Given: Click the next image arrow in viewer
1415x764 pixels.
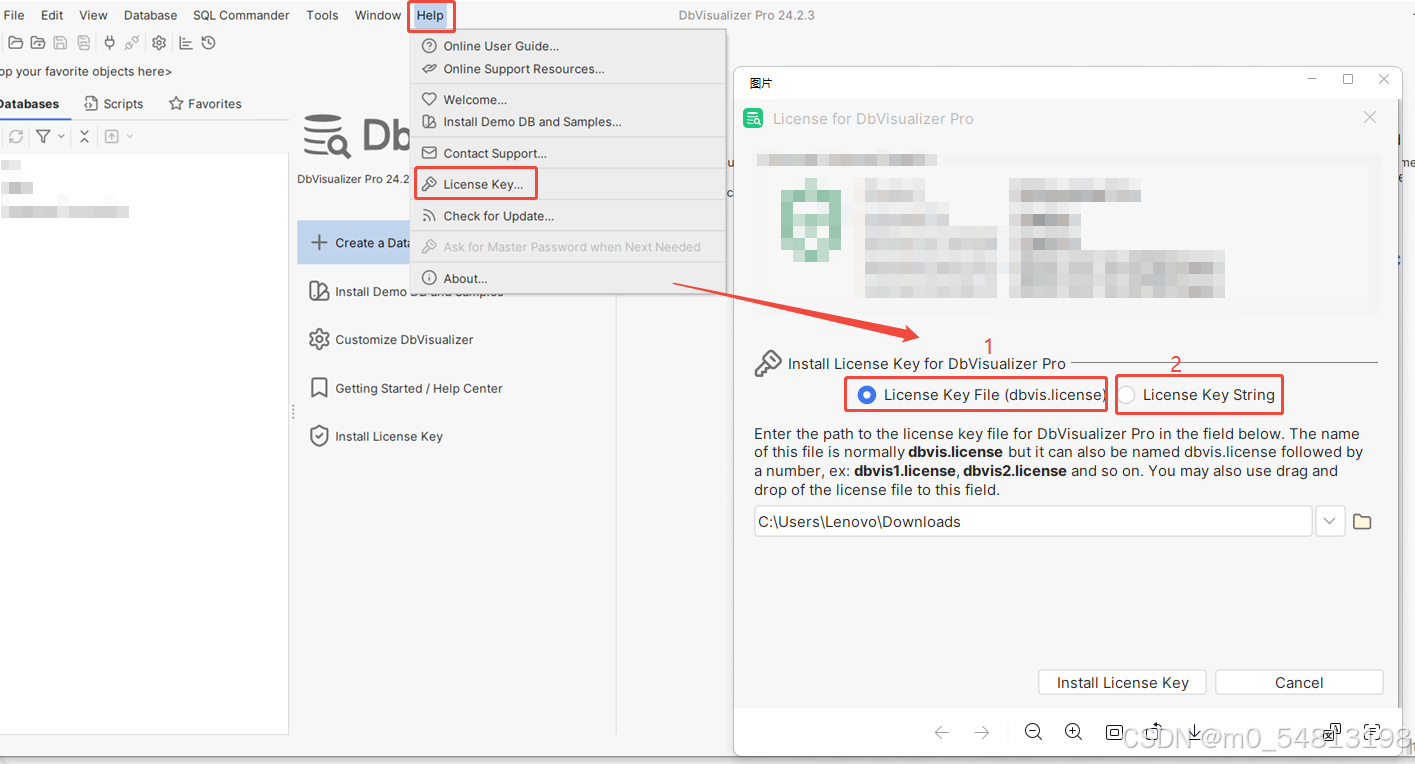Looking at the screenshot, I should coord(982,732).
